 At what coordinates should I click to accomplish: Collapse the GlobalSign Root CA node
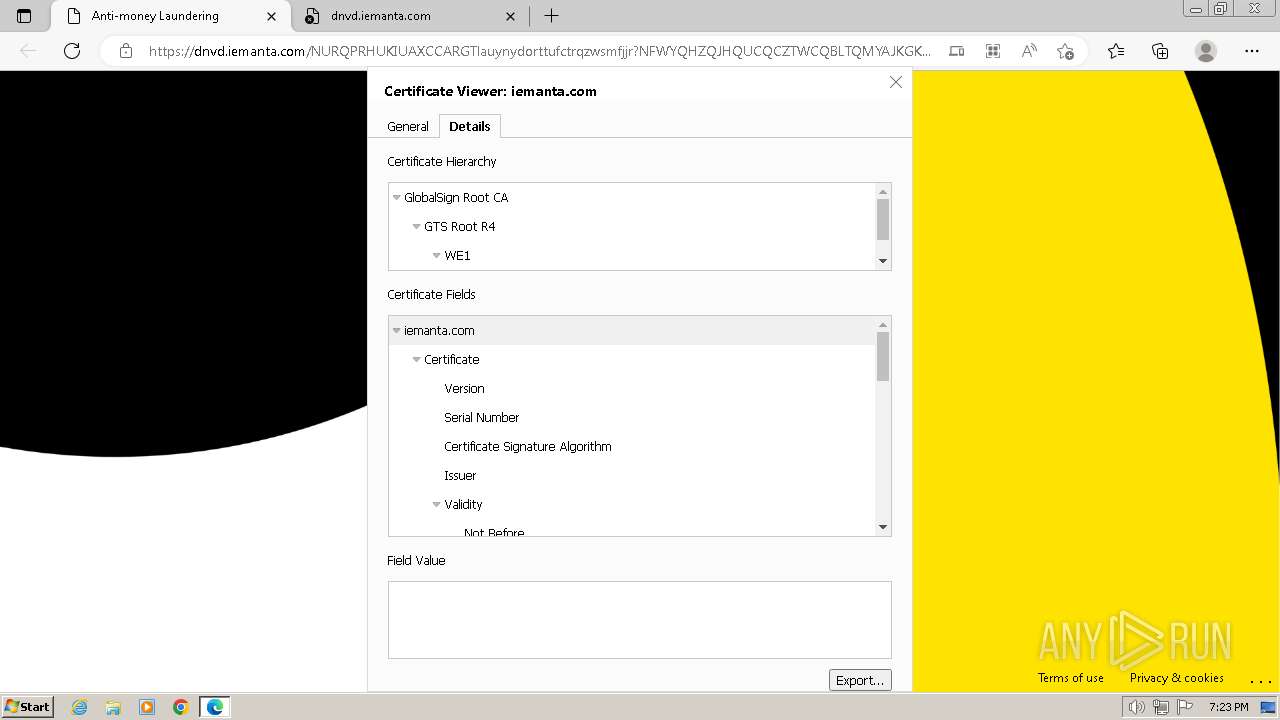click(397, 198)
